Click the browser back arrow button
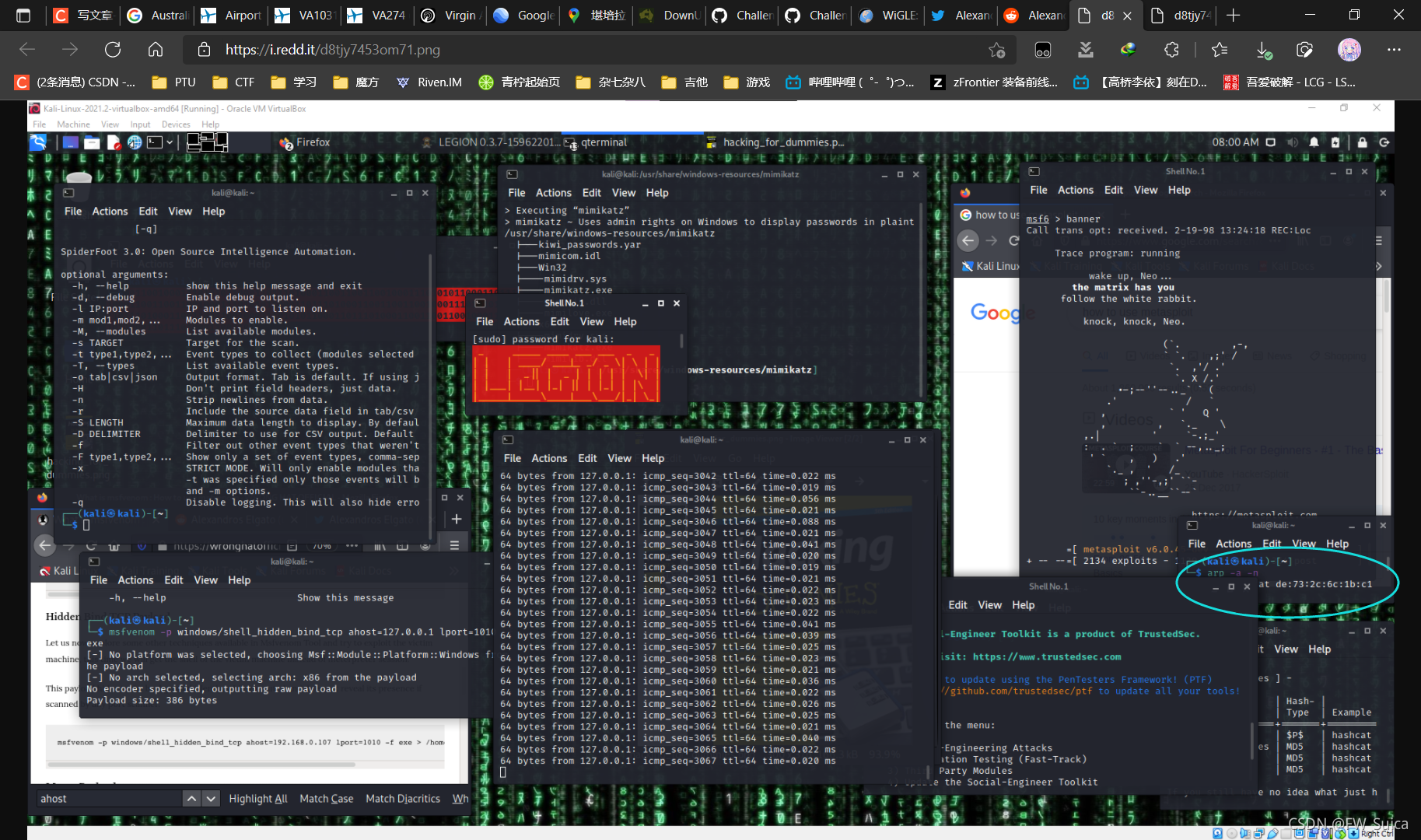1421x840 pixels. tap(28, 50)
